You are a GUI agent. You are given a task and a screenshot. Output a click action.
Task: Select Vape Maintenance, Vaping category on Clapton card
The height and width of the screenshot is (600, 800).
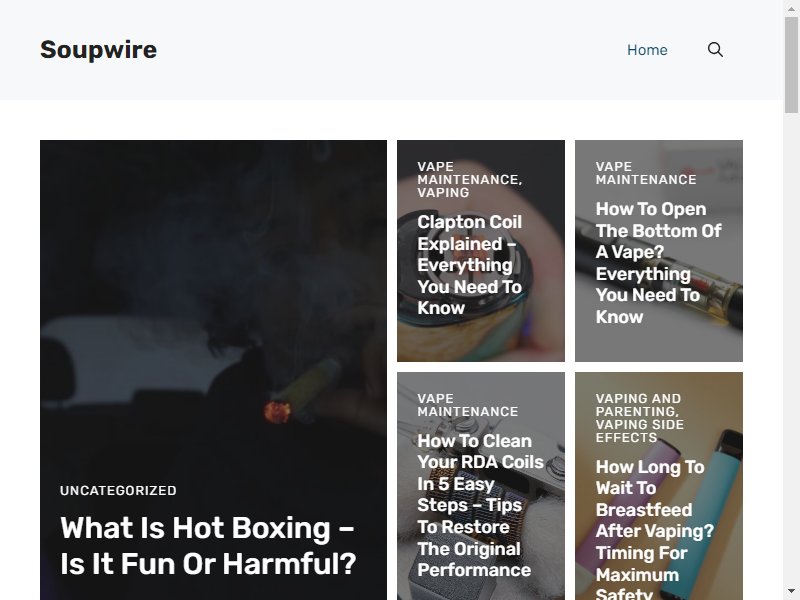pos(469,180)
